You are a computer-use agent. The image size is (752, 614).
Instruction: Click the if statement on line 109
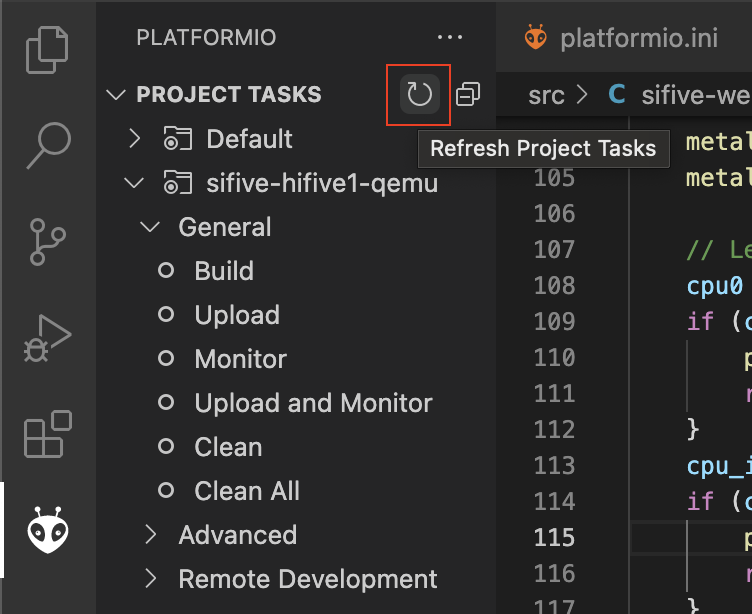[719, 321]
